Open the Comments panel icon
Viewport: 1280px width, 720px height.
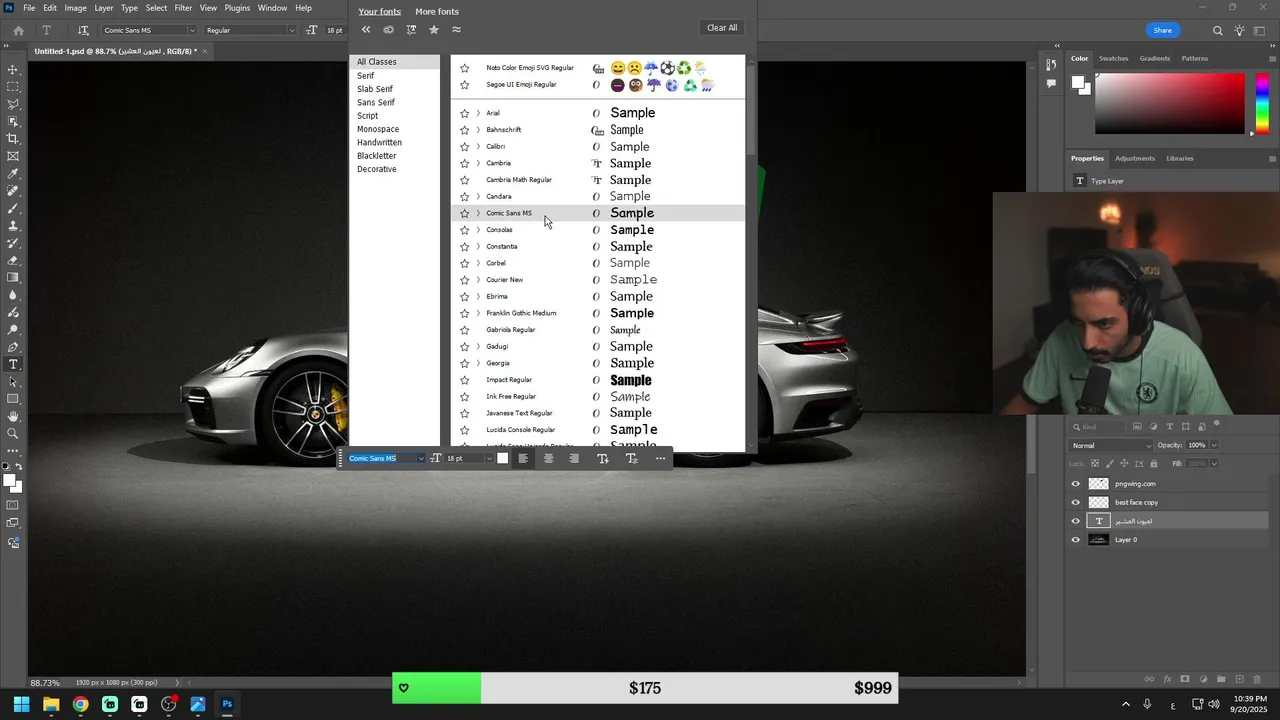(1051, 84)
